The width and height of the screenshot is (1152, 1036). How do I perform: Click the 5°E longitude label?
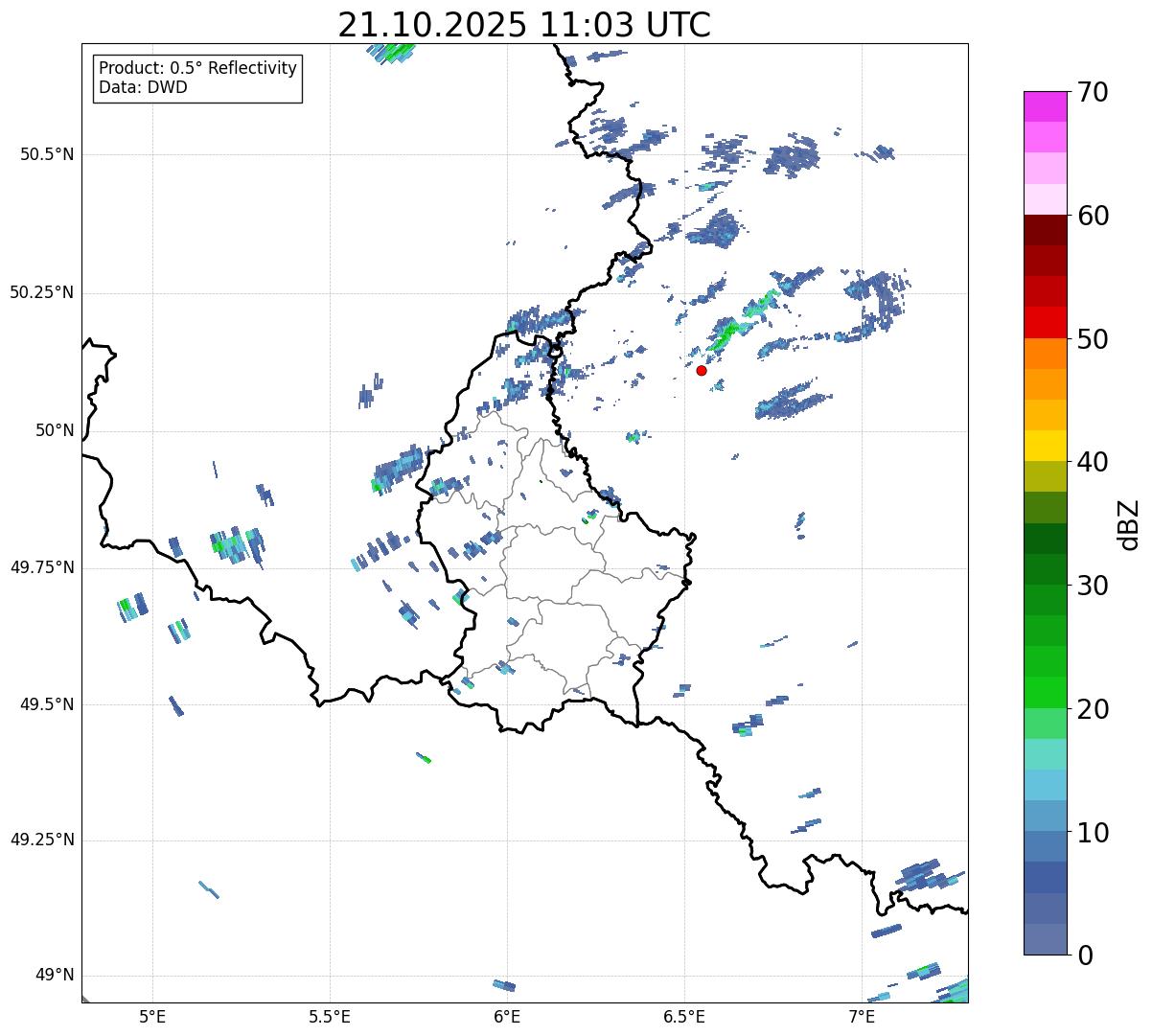pos(152,1017)
